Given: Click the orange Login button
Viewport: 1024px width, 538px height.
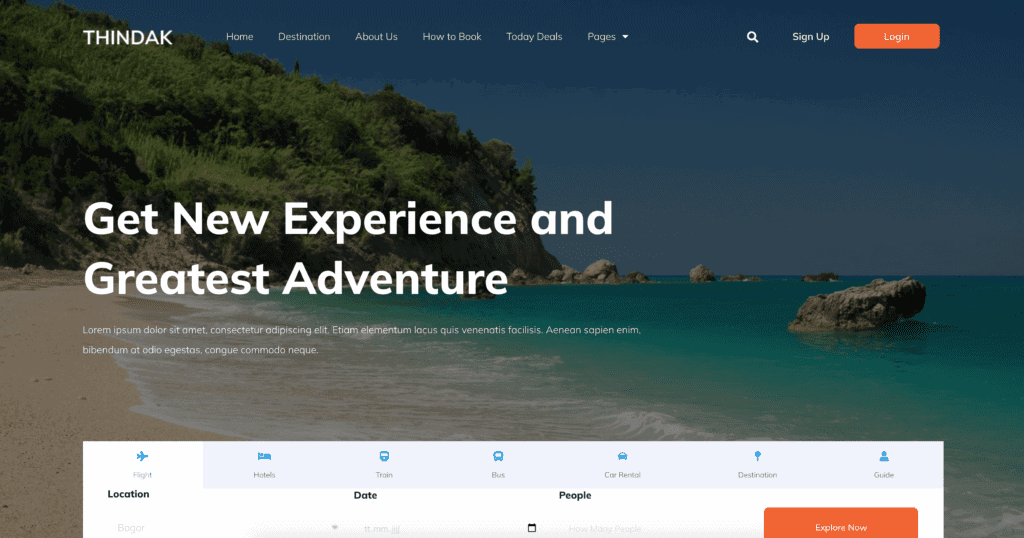Looking at the screenshot, I should [x=897, y=37].
